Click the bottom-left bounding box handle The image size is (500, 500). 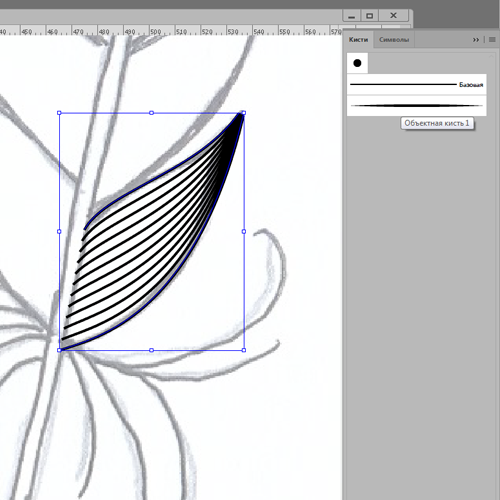59,350
